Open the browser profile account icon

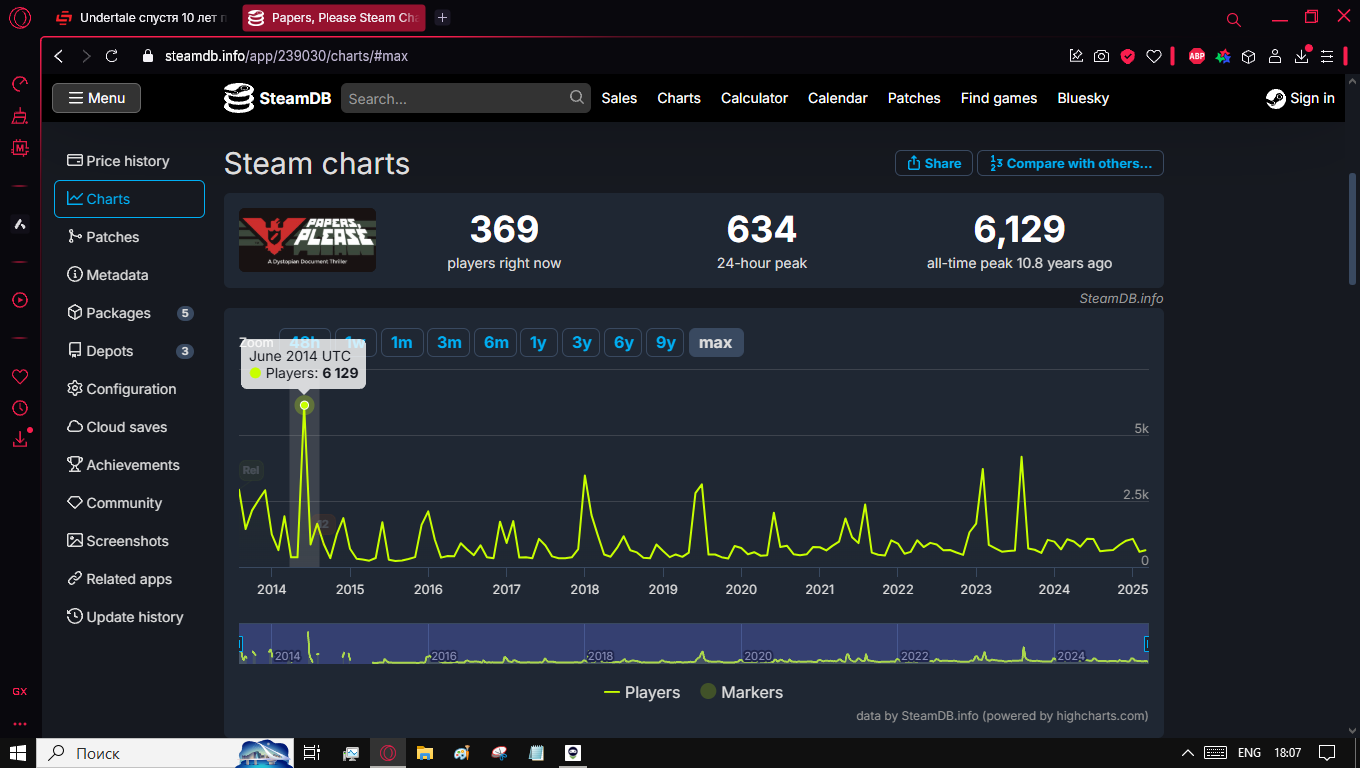(1275, 56)
